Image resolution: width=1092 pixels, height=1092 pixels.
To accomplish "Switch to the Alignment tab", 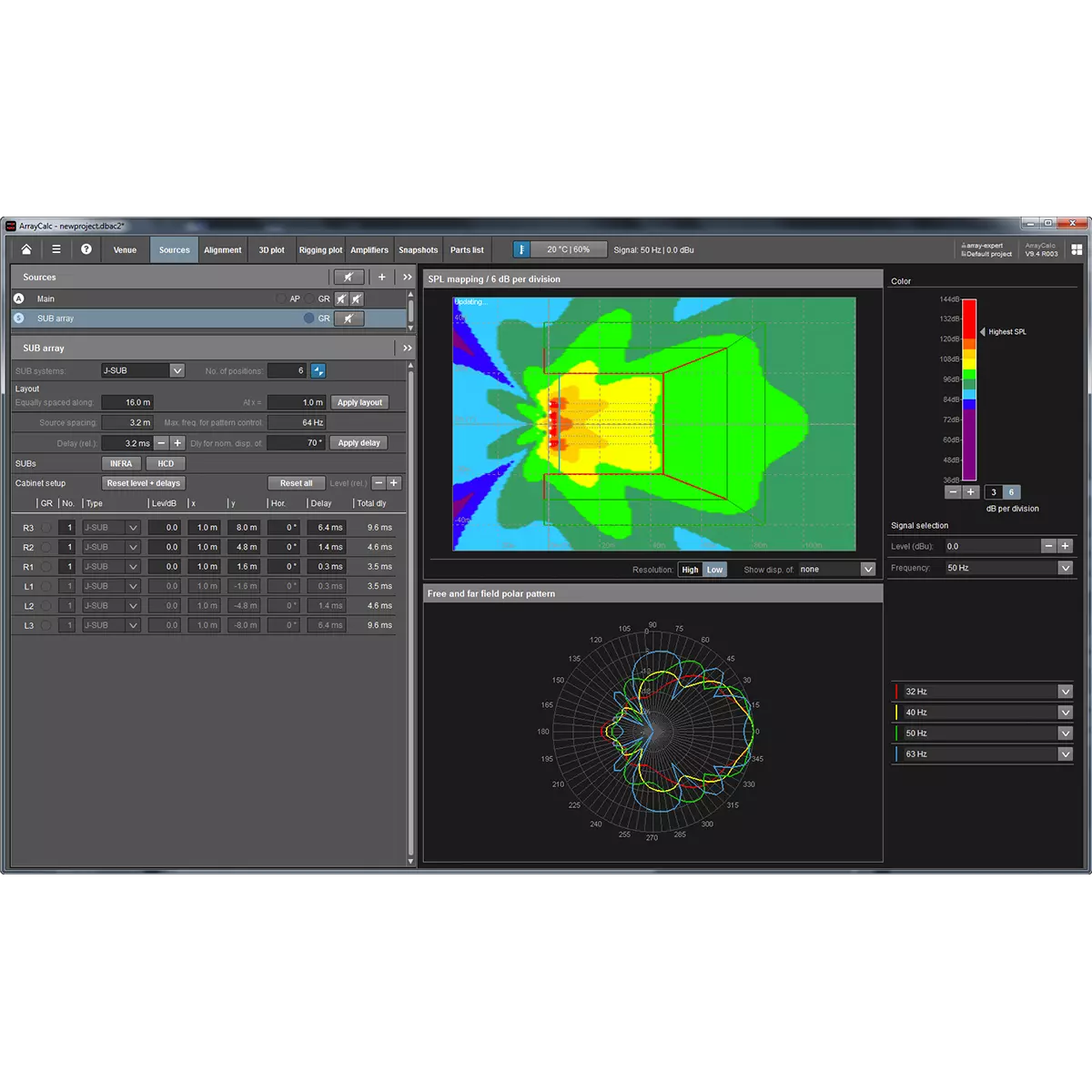I will 223,250.
